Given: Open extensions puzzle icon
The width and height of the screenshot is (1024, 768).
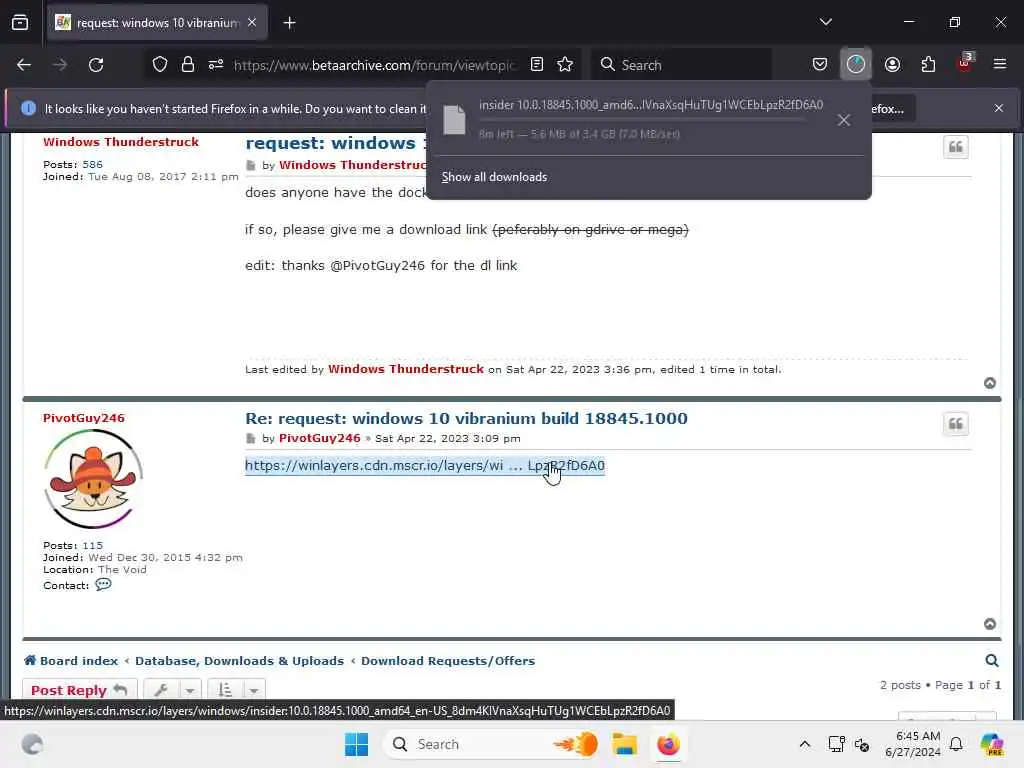Looking at the screenshot, I should [x=928, y=65].
